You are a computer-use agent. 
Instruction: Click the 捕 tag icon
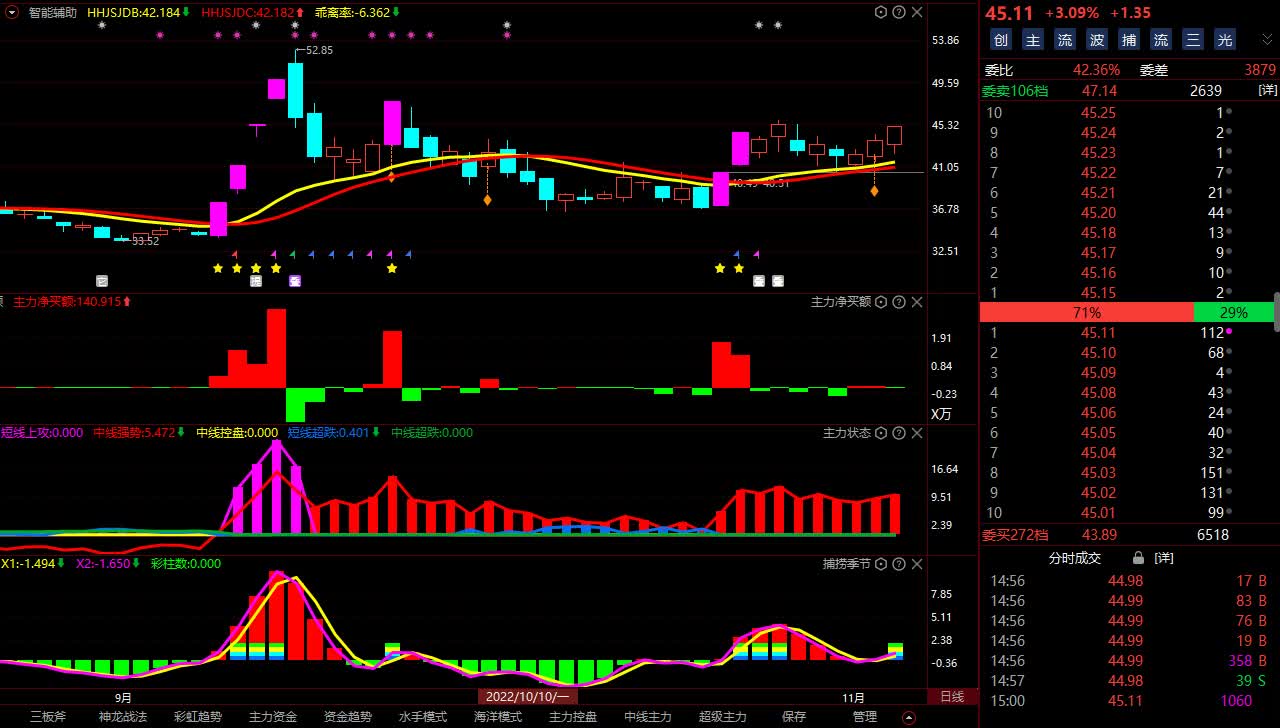click(x=1129, y=40)
